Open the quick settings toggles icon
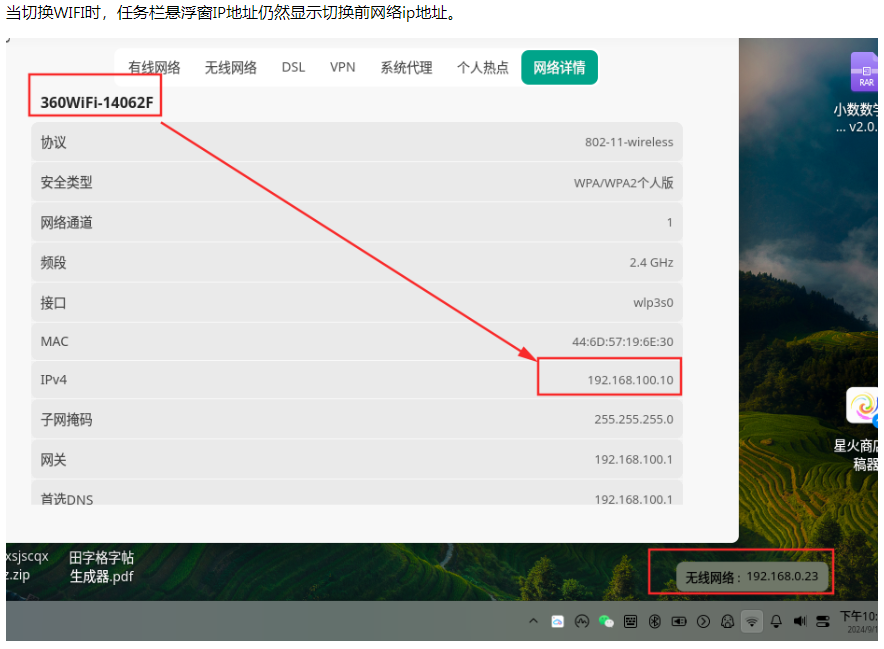The height and width of the screenshot is (649, 884). pyautogui.click(x=823, y=621)
